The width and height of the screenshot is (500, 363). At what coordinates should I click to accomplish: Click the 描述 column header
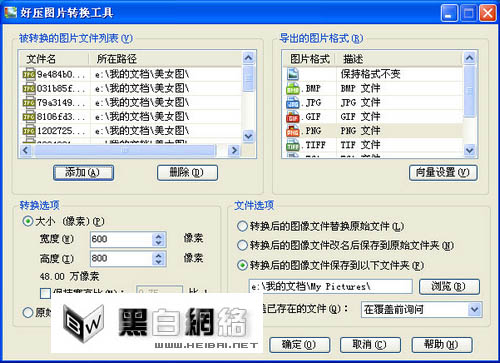400,59
